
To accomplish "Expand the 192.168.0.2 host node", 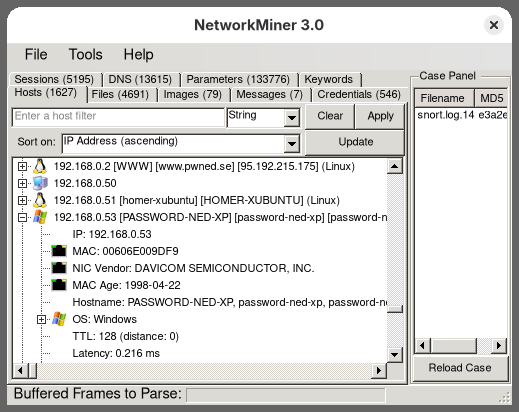I will pos(22,166).
